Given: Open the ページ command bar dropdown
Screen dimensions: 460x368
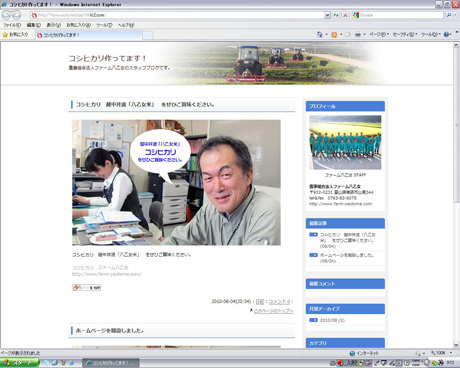Looking at the screenshot, I should coord(379,34).
